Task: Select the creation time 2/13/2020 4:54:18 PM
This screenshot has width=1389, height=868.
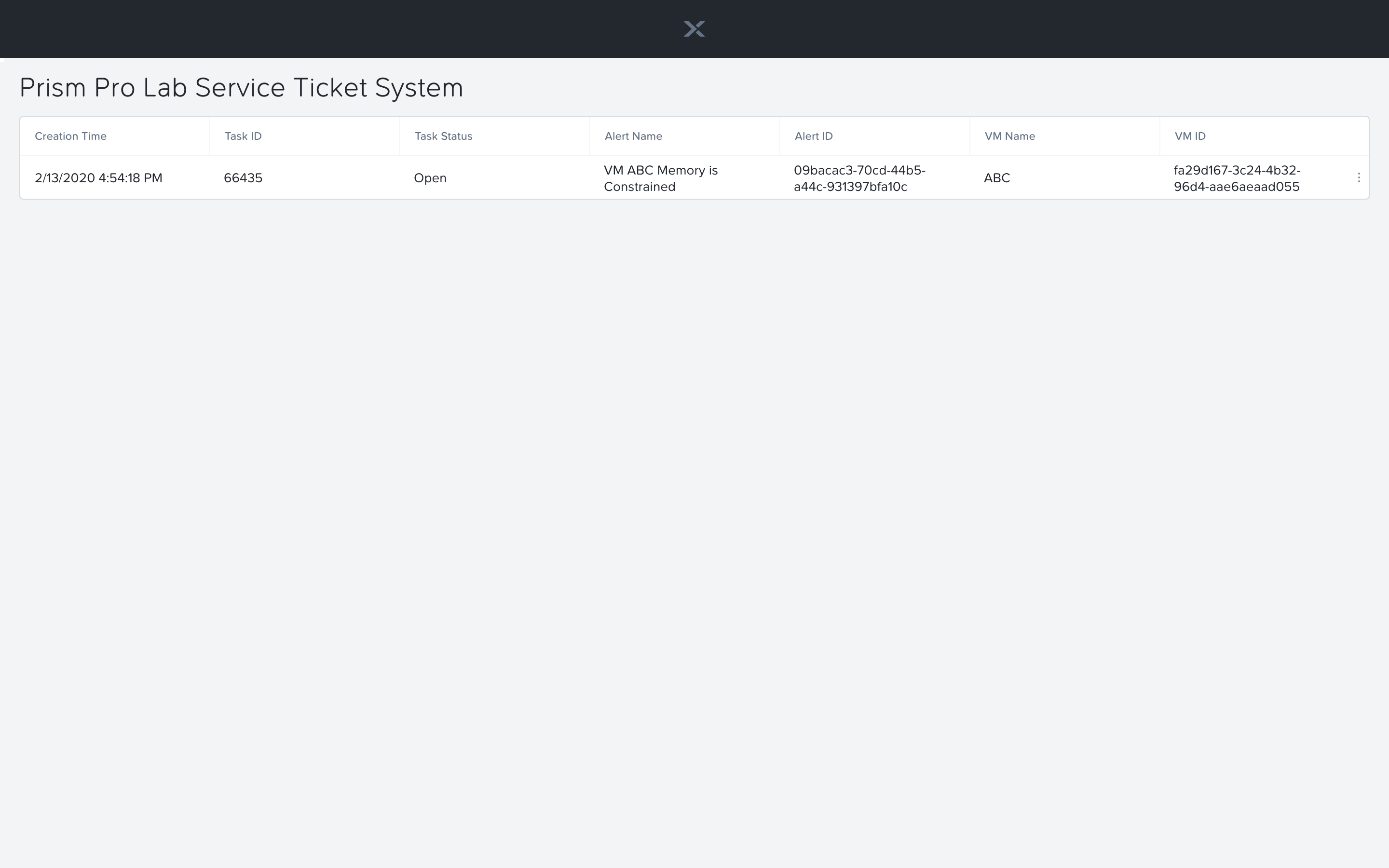Action: [99, 178]
